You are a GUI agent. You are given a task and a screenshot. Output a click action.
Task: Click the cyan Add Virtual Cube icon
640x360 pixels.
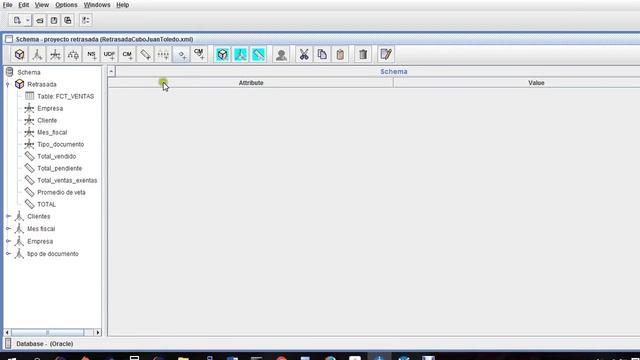click(222, 54)
